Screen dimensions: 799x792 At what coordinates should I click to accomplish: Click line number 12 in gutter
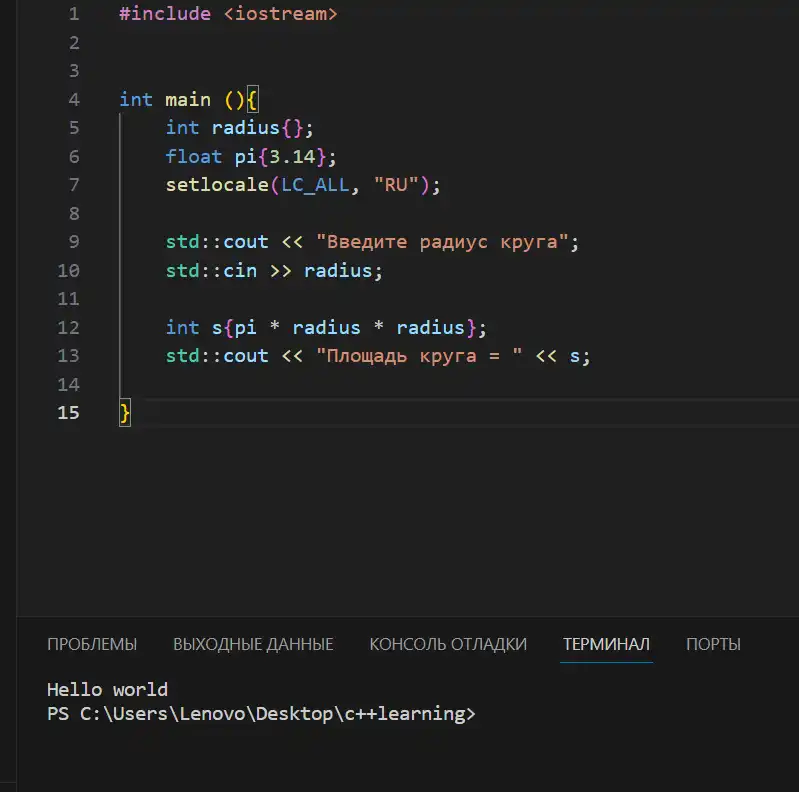pyautogui.click(x=69, y=327)
